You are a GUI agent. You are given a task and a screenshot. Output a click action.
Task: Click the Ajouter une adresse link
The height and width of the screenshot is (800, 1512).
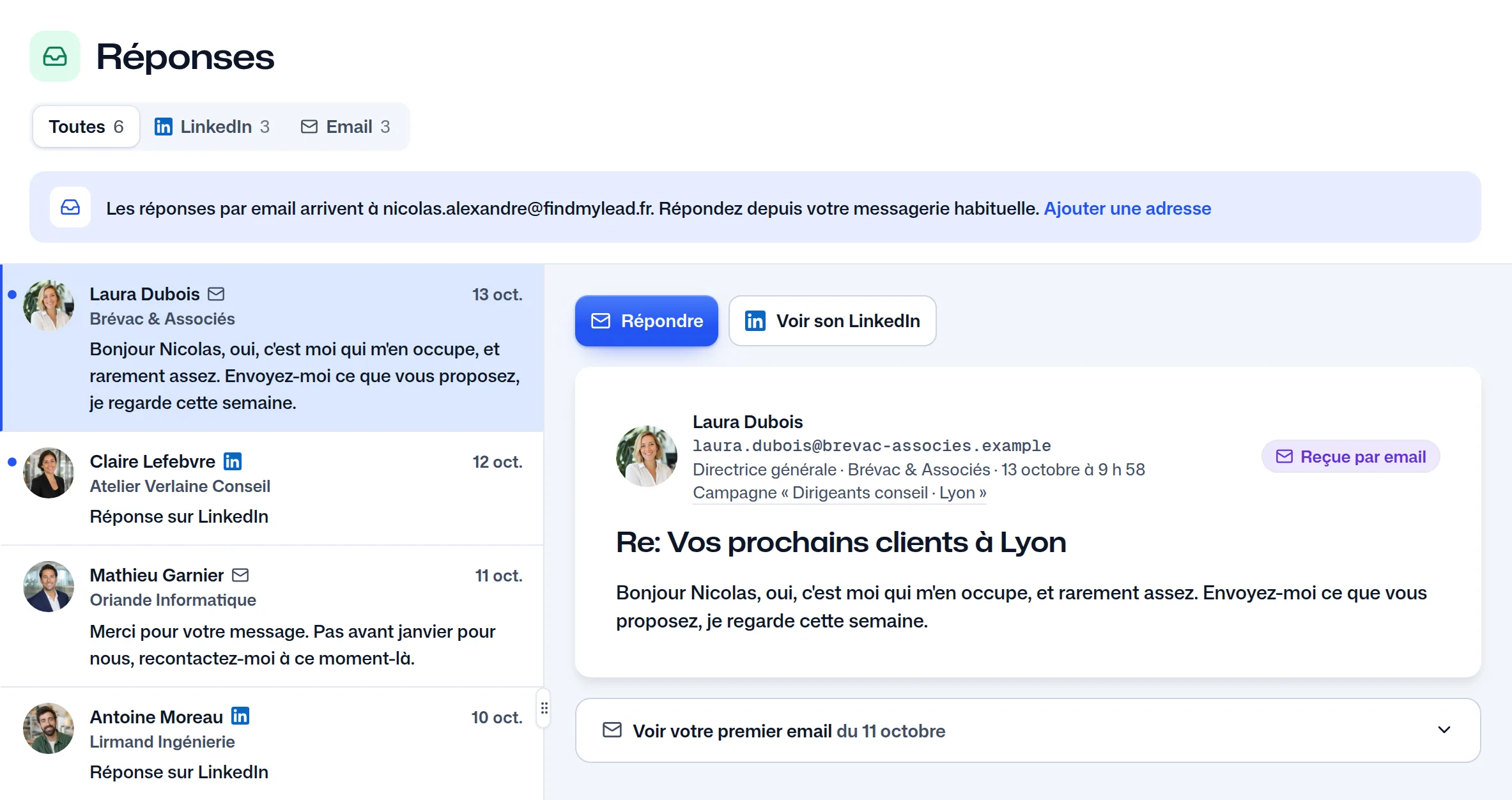point(1127,208)
